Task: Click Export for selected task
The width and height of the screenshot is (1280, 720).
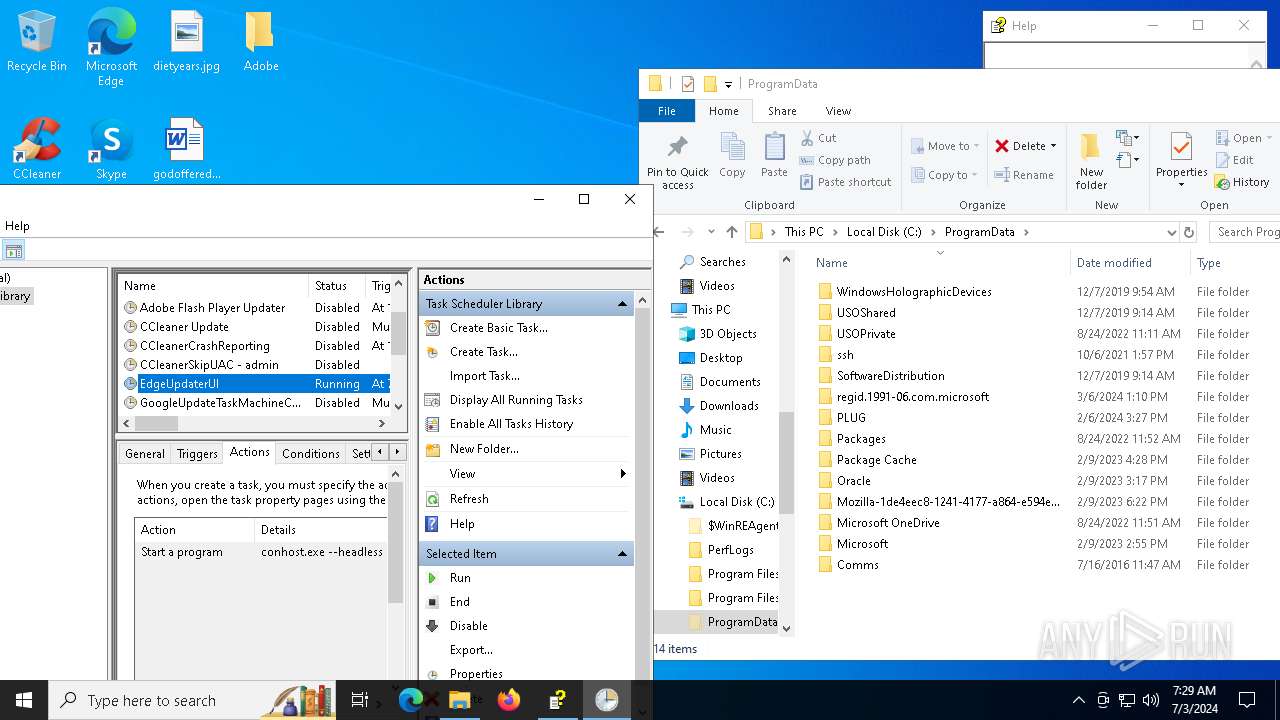Action: pyautogui.click(x=471, y=650)
